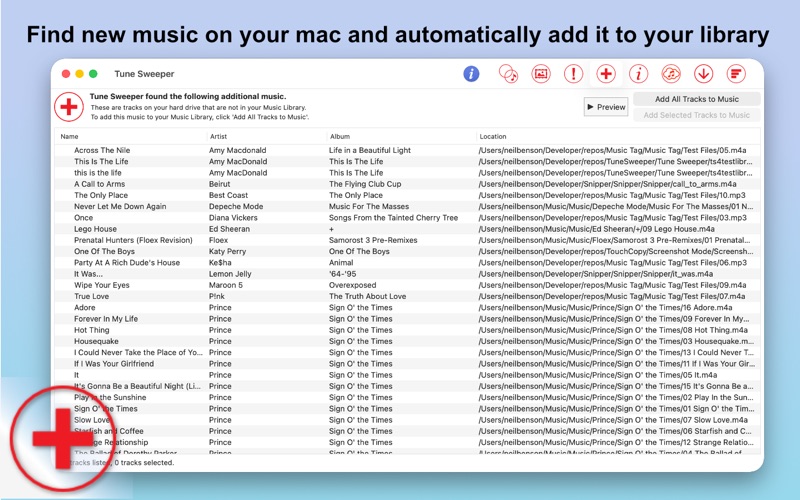The image size is (800, 500).
Task: Click the location path ending '05 It.m4a'
Action: 597,375
